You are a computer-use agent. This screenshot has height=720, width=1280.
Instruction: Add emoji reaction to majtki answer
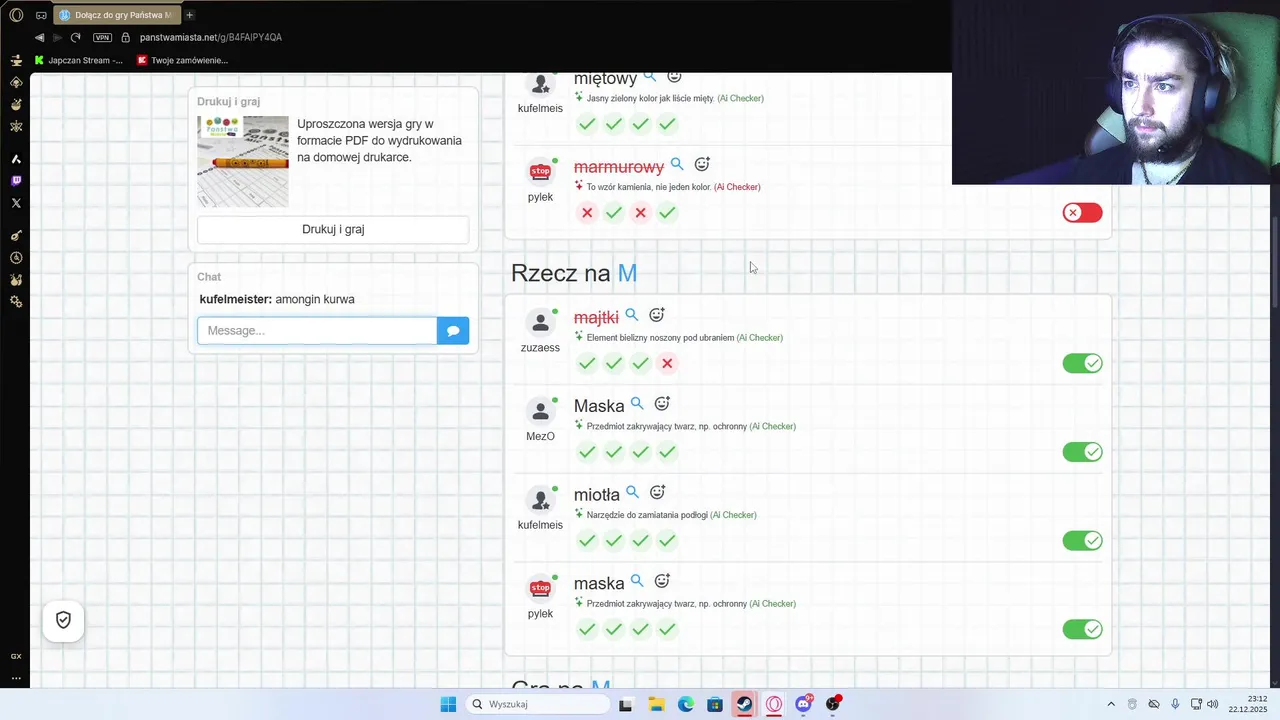tap(657, 315)
